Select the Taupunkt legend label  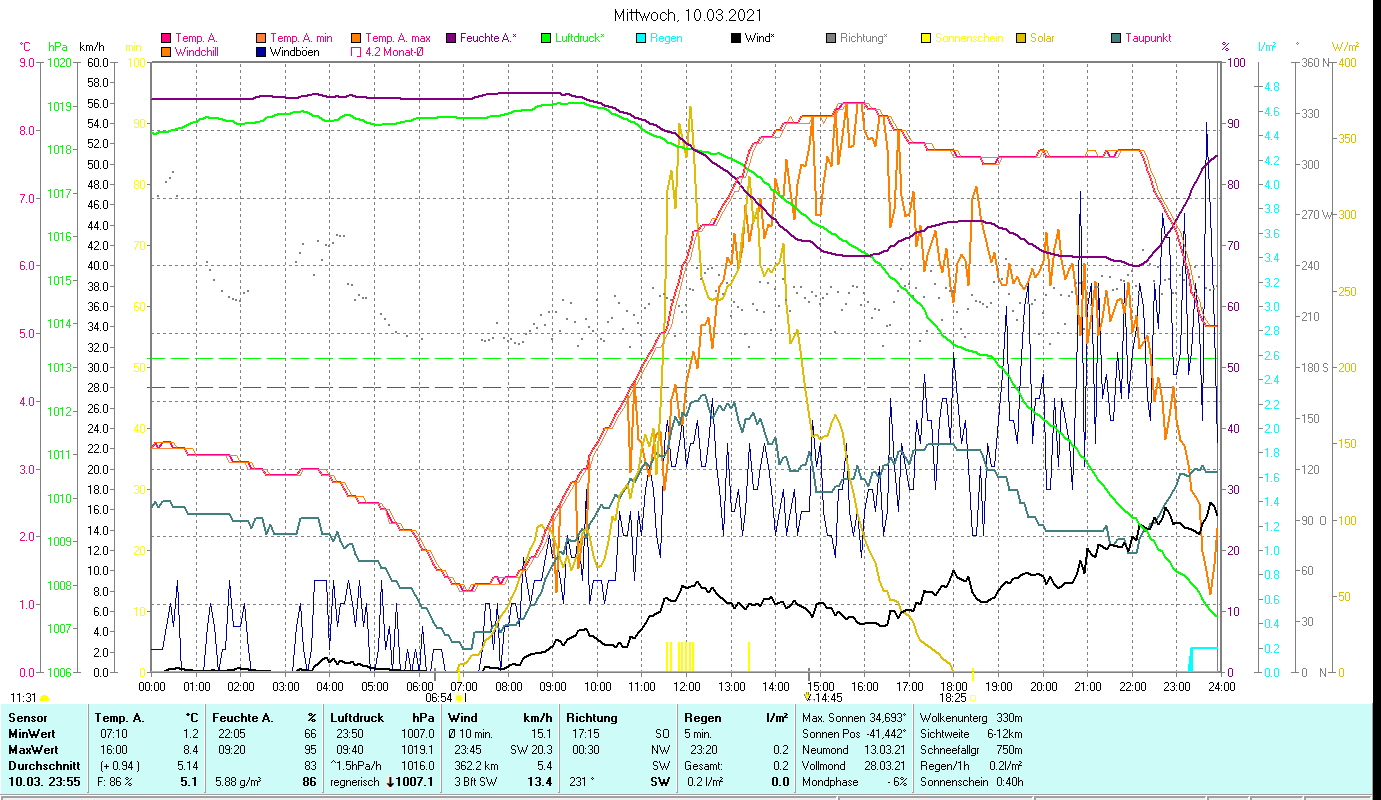click(x=1147, y=39)
